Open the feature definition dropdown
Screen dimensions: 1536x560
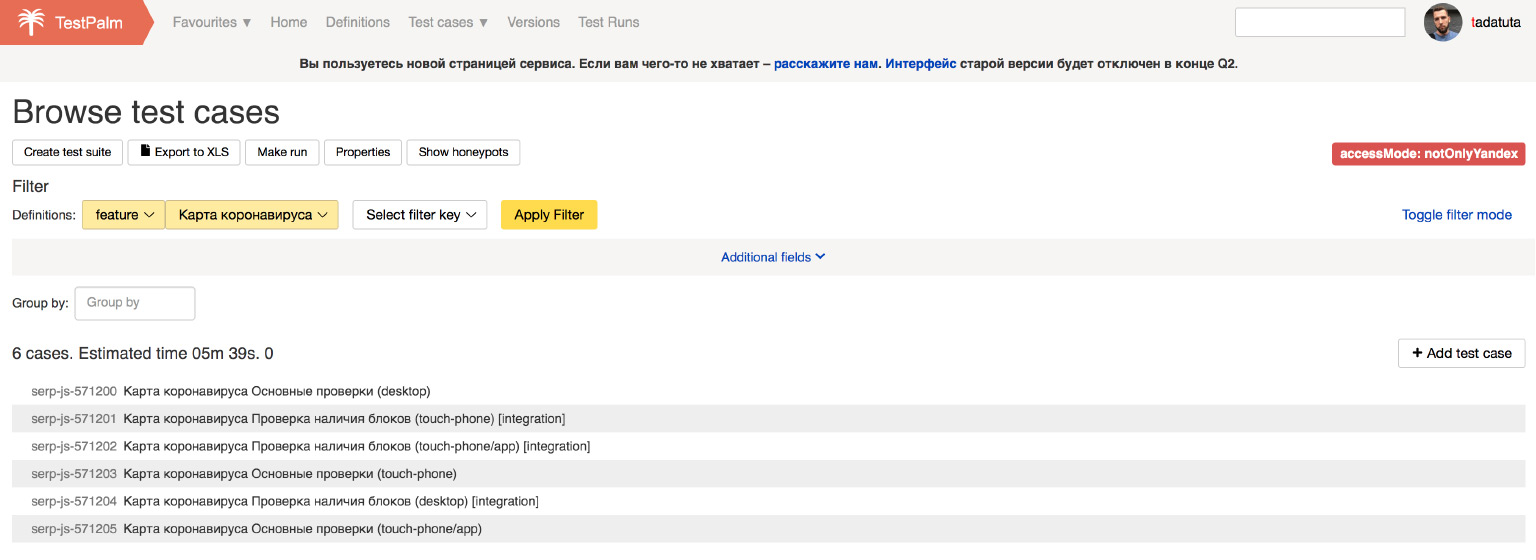tap(124, 215)
